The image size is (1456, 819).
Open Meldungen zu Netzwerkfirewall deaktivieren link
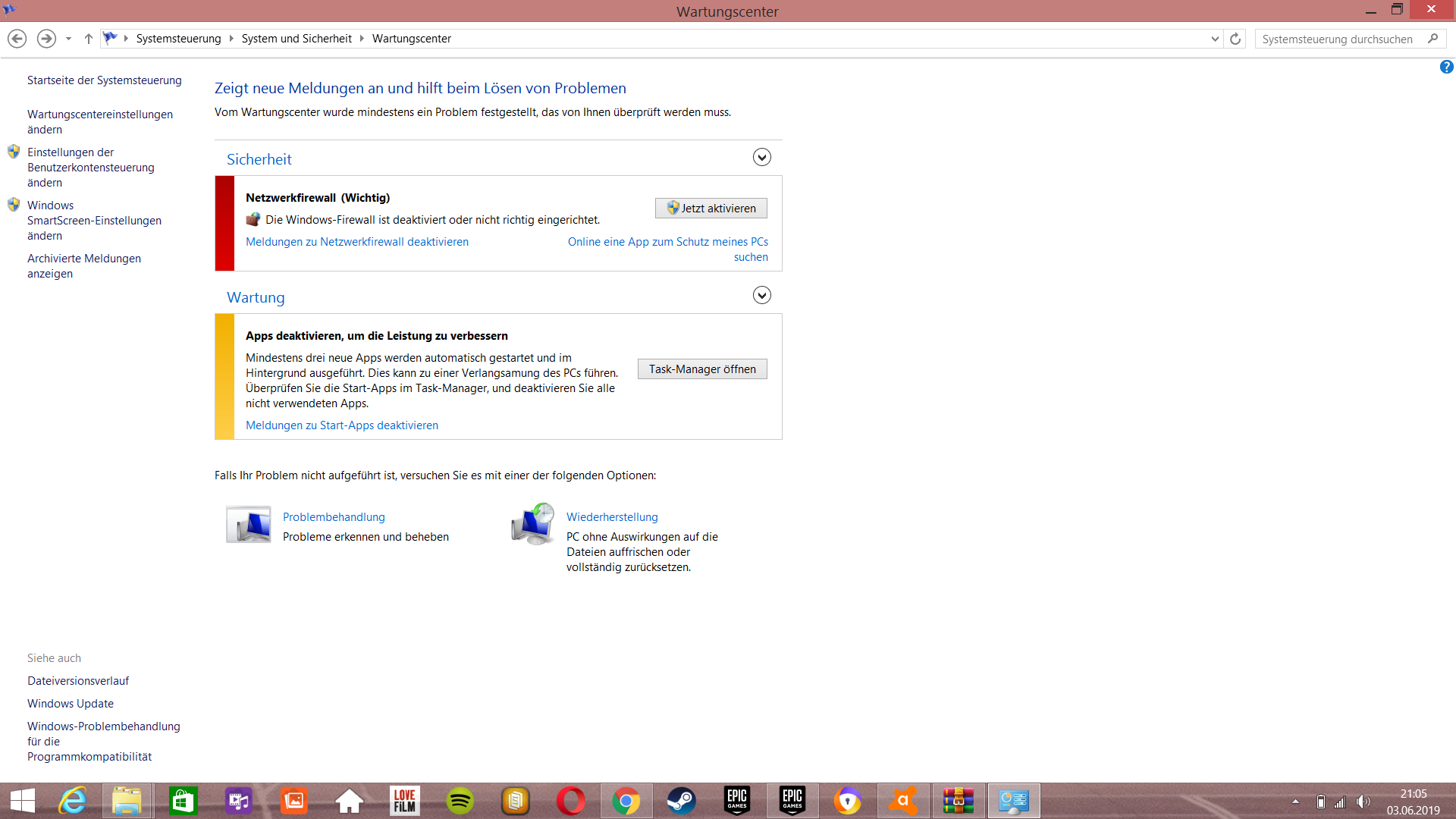[357, 242]
